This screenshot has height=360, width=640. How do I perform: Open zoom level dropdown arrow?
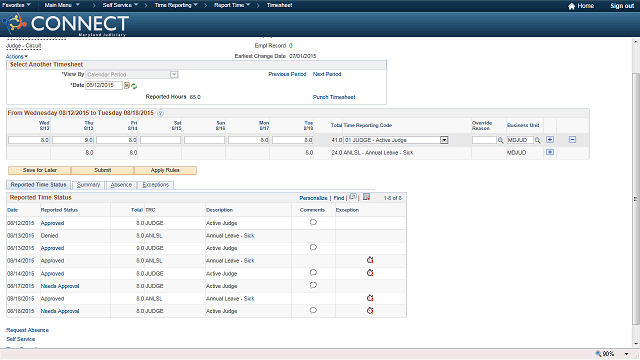[x=627, y=354]
